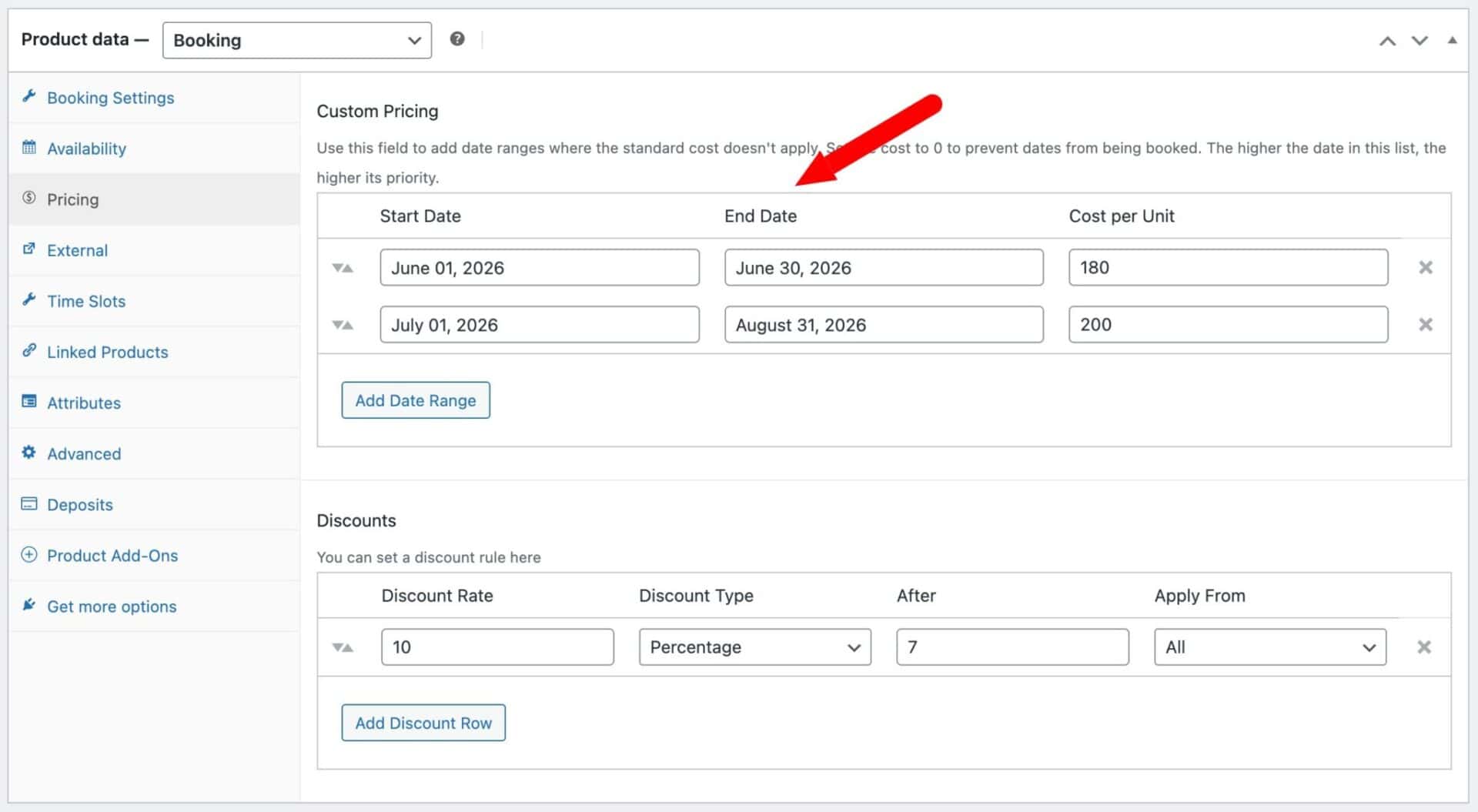Click the End Date column header
The height and width of the screenshot is (812, 1478).
click(761, 216)
